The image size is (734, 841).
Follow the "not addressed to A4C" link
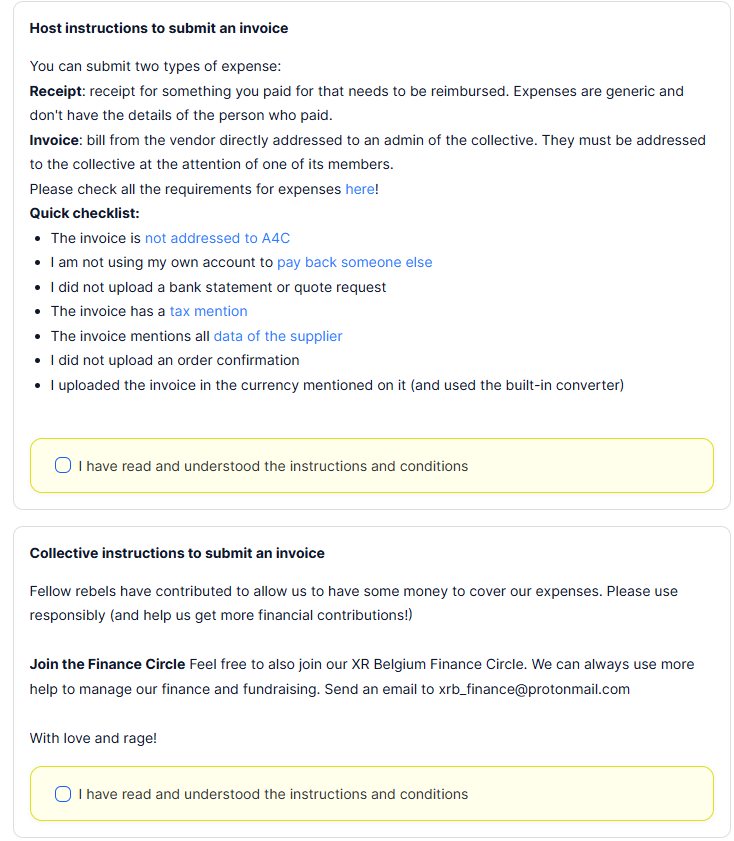pyautogui.click(x=217, y=238)
